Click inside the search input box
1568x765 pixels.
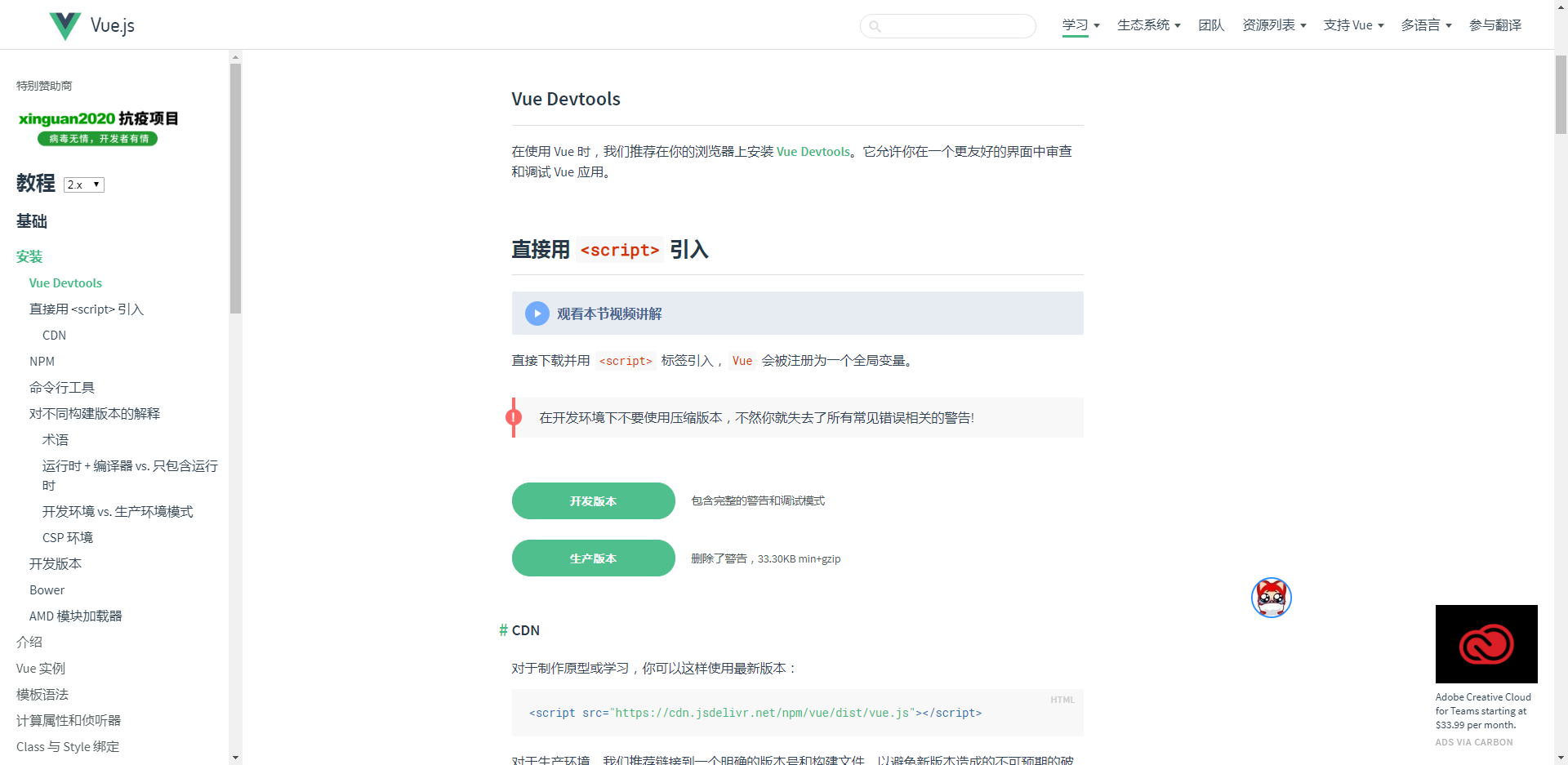[947, 26]
